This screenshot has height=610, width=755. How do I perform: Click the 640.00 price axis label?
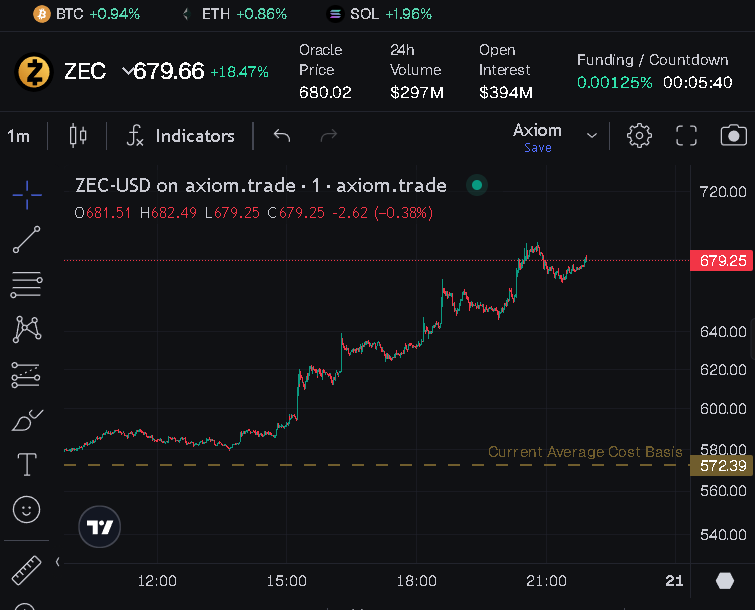[x=723, y=332]
